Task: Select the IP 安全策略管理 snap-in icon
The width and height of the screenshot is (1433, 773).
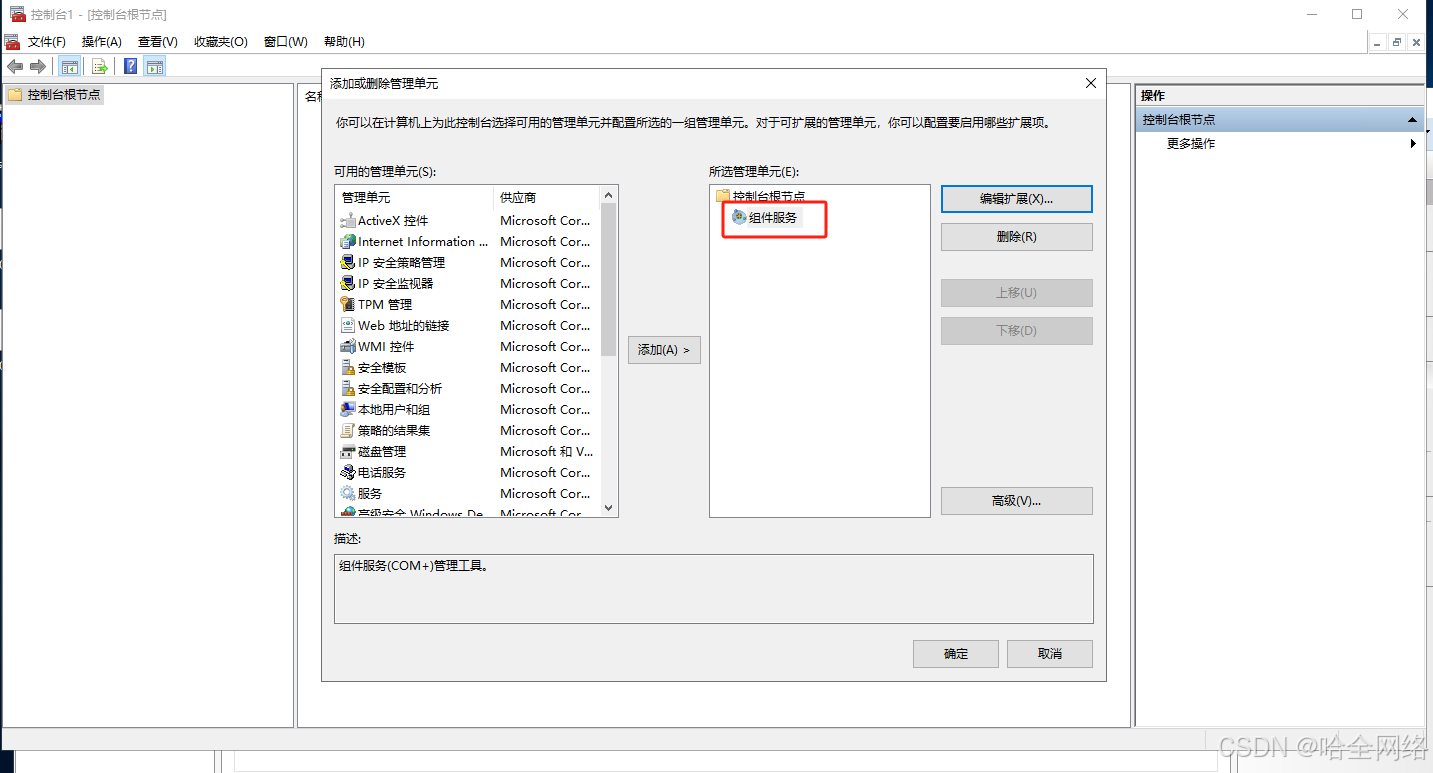Action: [x=348, y=263]
